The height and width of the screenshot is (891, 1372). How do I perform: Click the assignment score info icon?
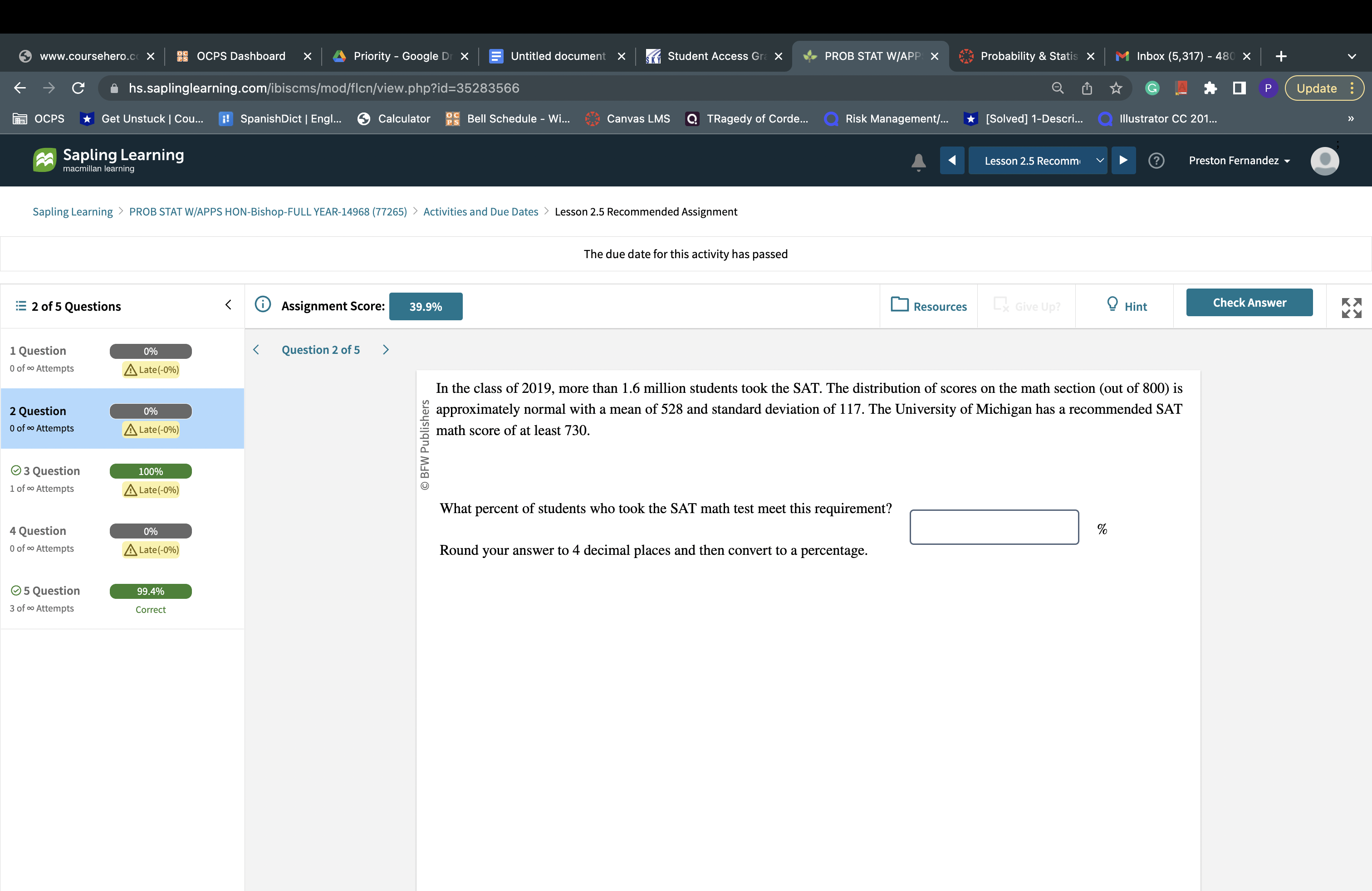[263, 304]
